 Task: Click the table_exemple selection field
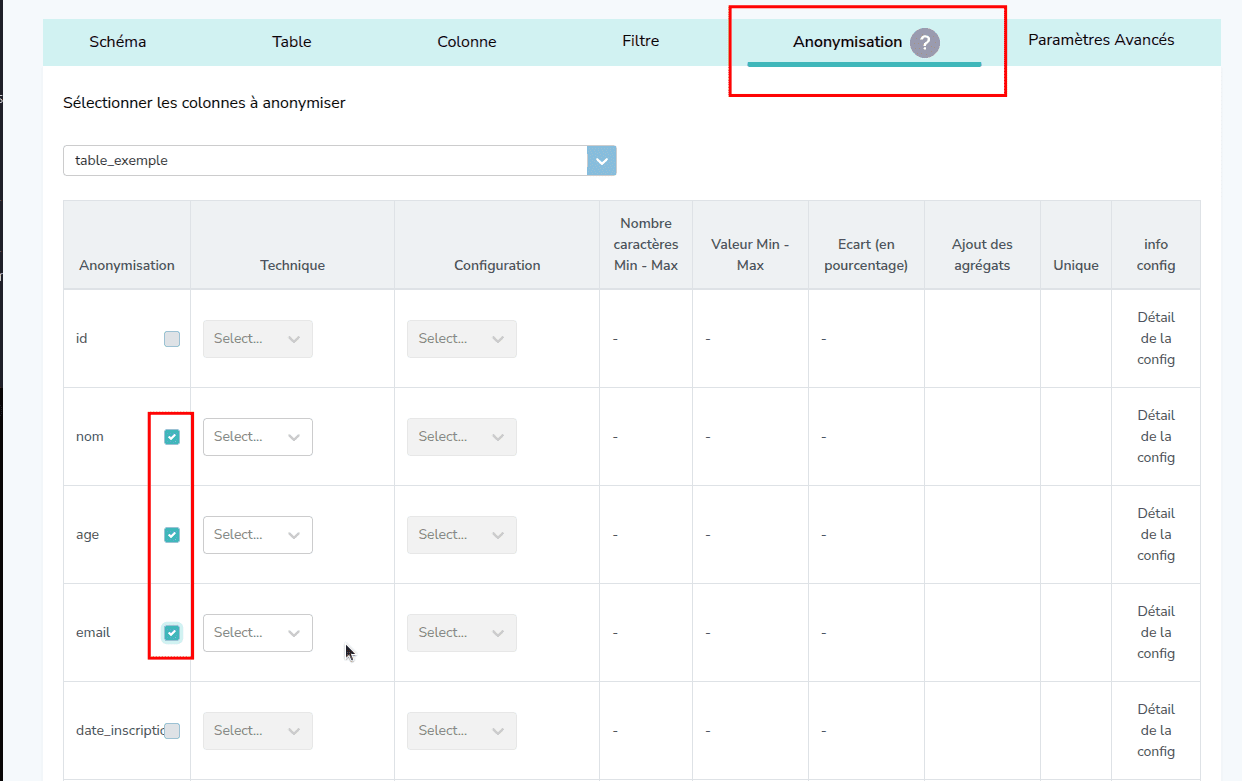(x=325, y=161)
